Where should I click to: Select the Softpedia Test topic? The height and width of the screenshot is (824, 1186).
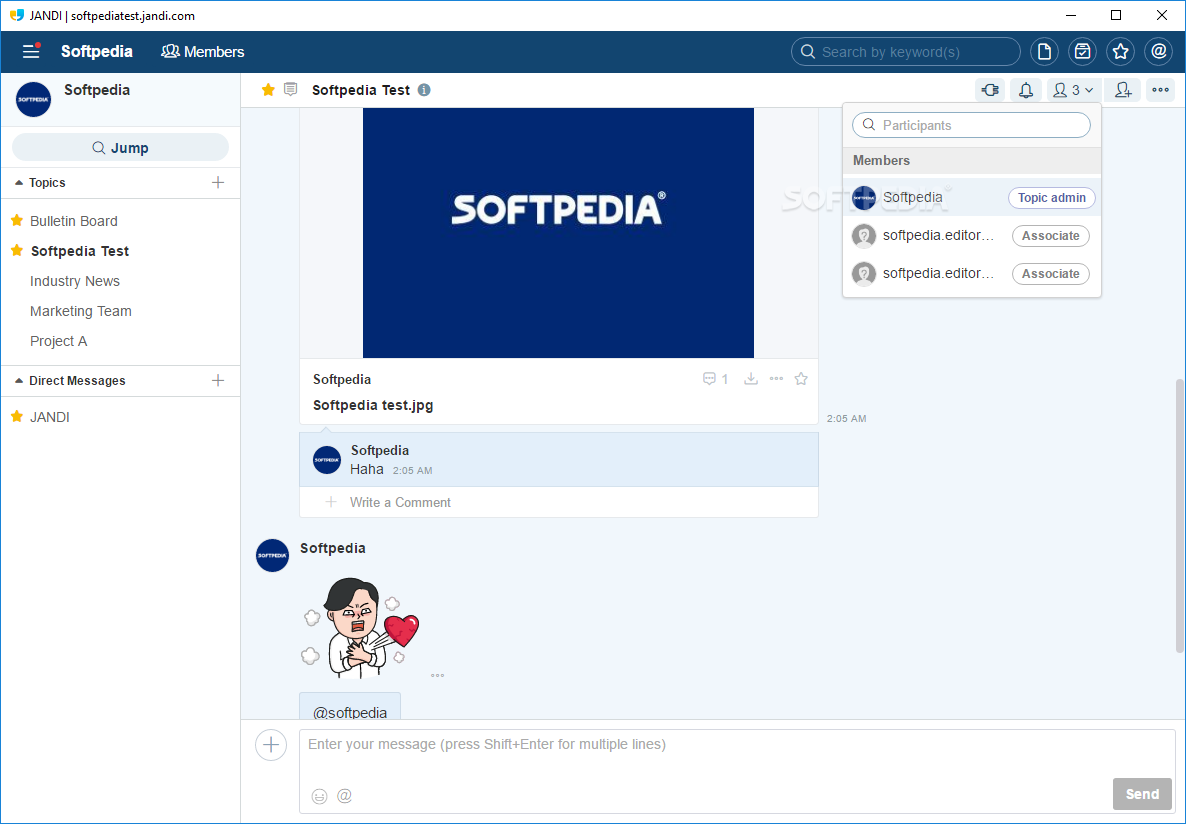[79, 251]
